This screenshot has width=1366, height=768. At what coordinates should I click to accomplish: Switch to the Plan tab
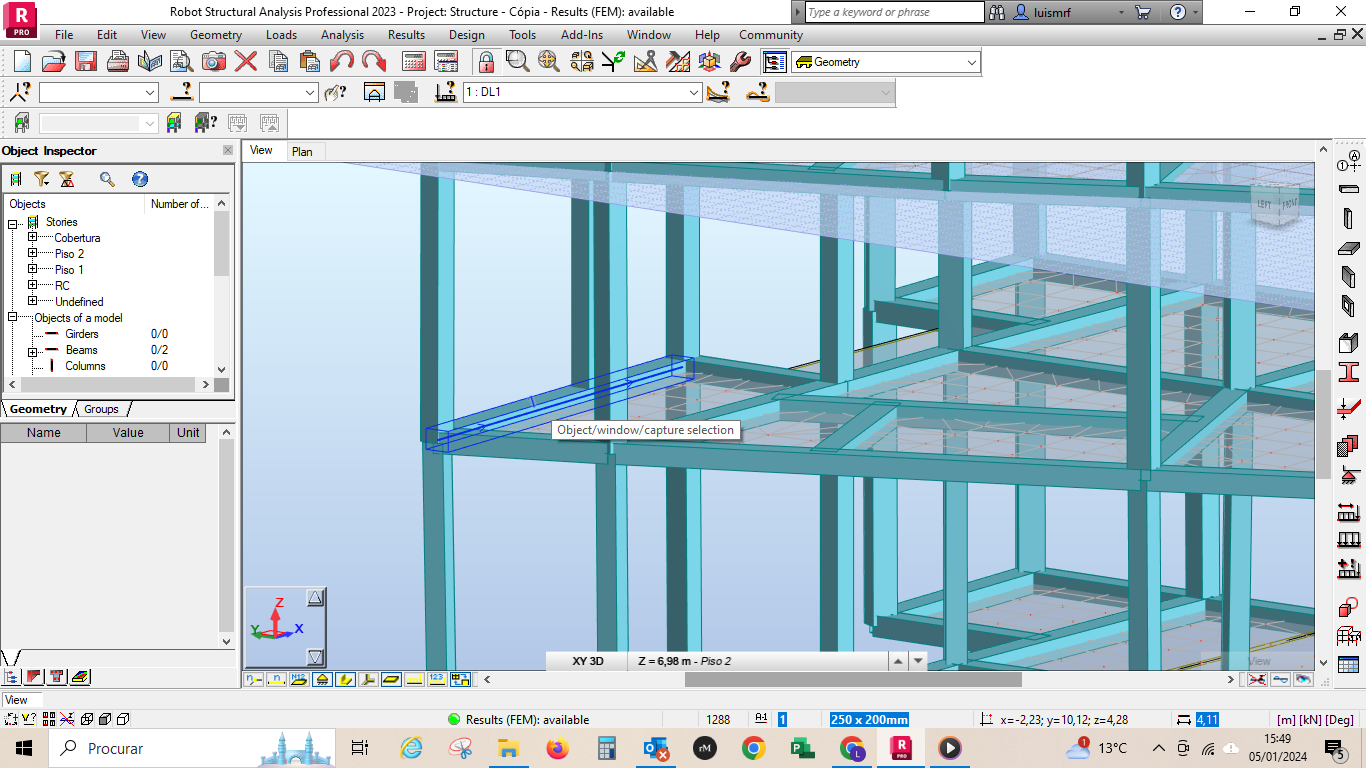(302, 152)
